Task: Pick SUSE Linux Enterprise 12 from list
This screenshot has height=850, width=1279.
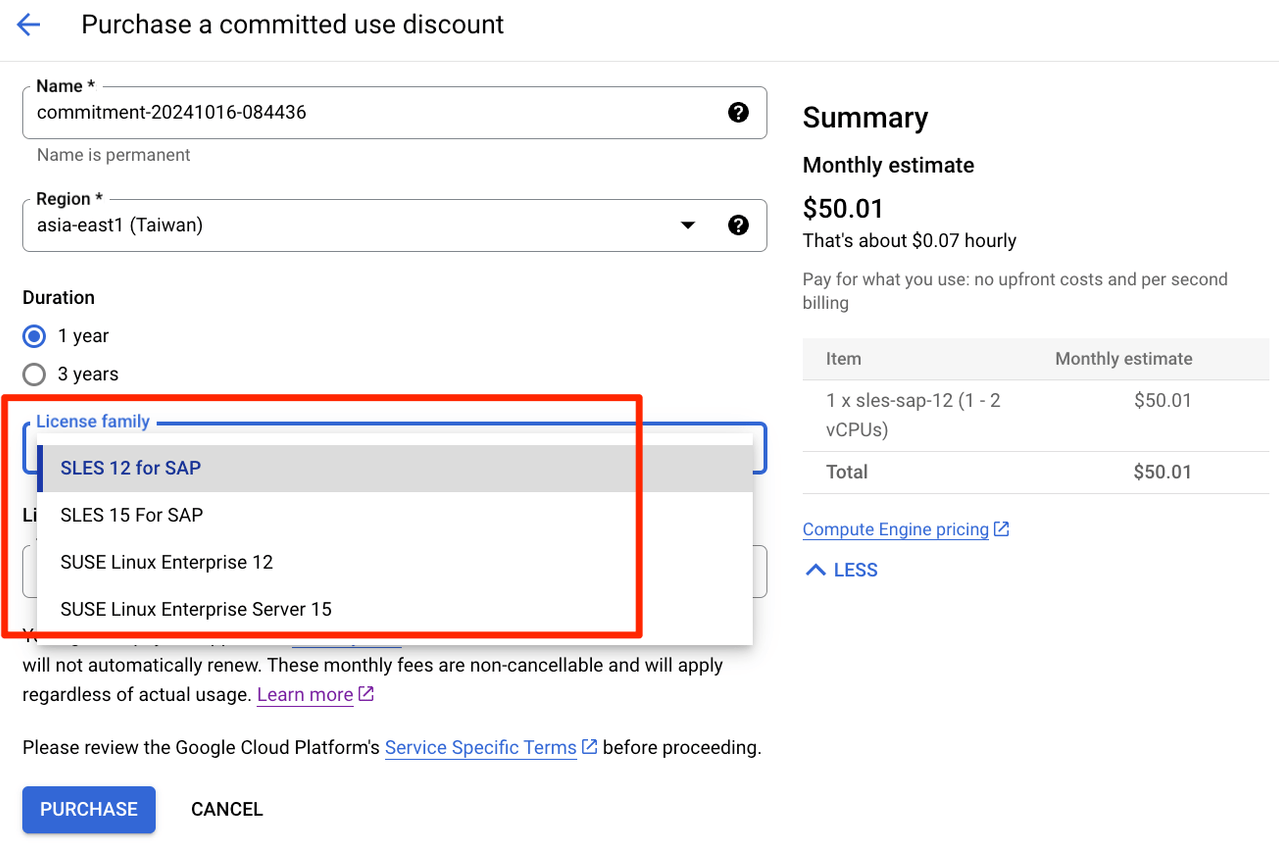Action: (166, 562)
